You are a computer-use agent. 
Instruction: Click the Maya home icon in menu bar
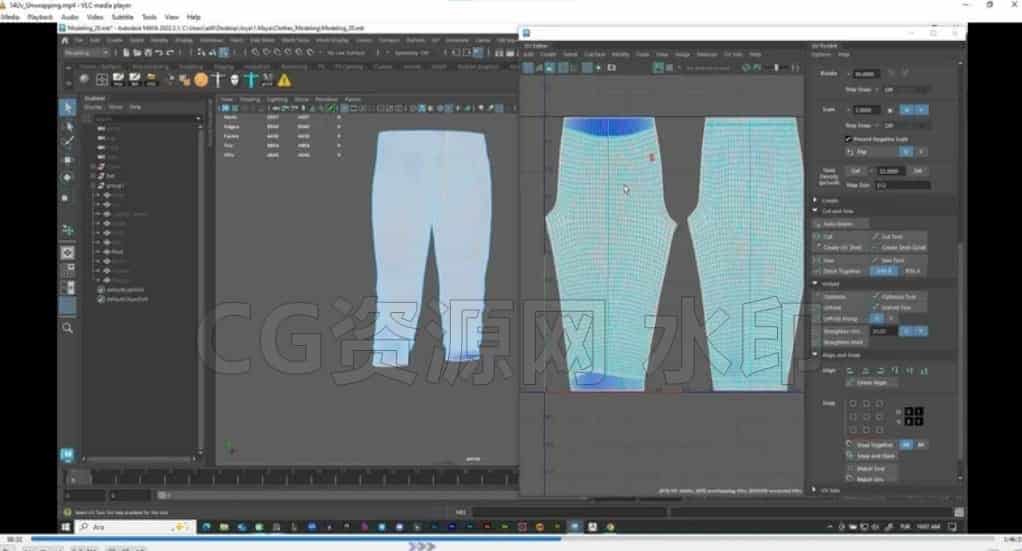click(65, 40)
